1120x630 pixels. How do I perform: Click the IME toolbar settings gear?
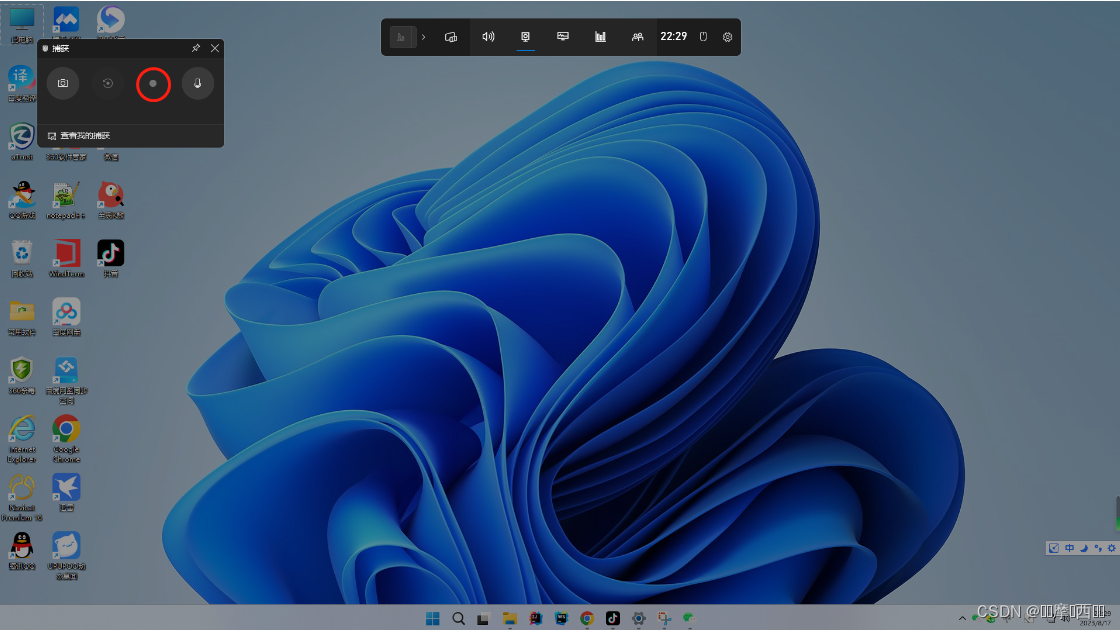click(1111, 548)
